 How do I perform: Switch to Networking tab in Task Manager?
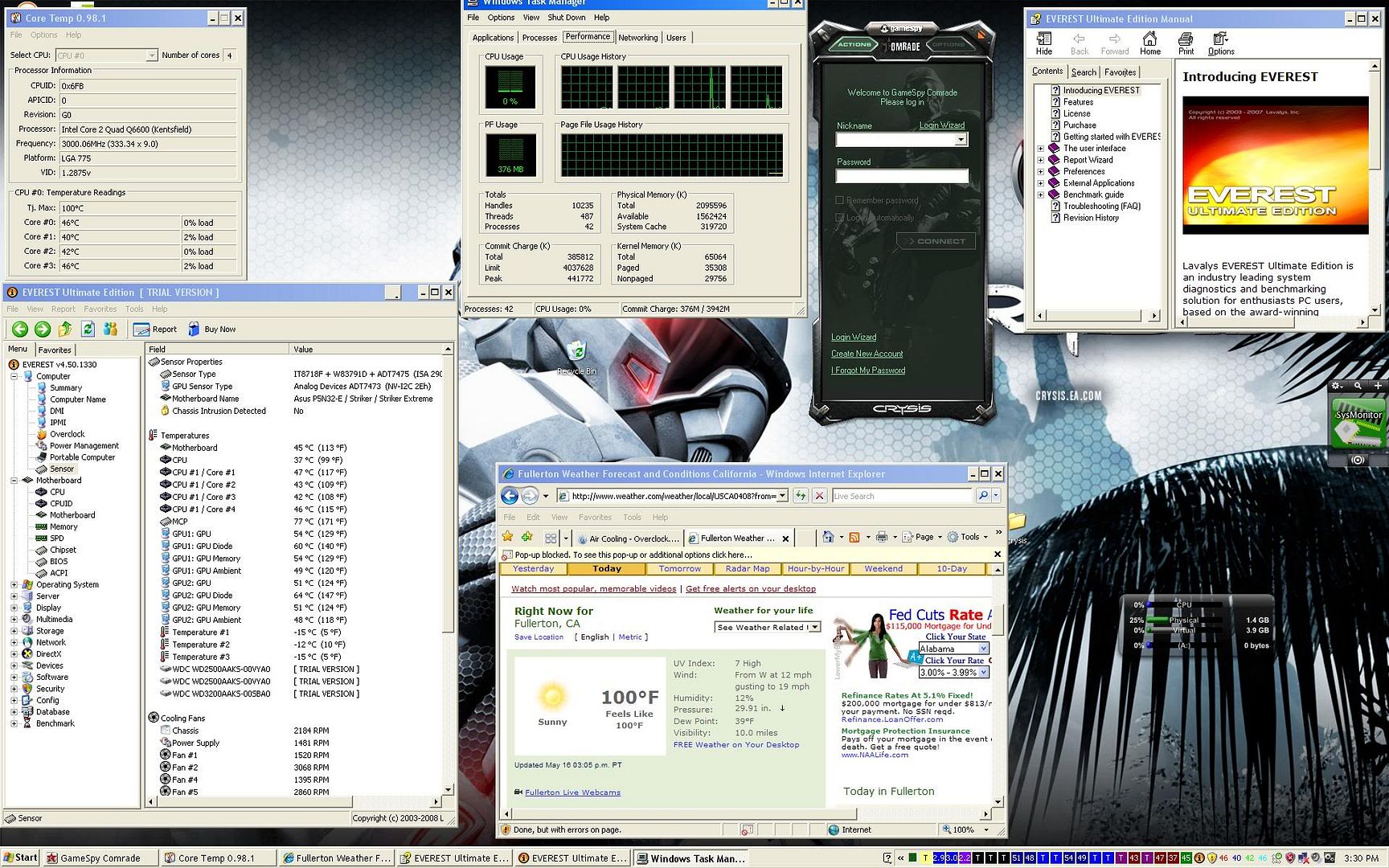[x=638, y=38]
